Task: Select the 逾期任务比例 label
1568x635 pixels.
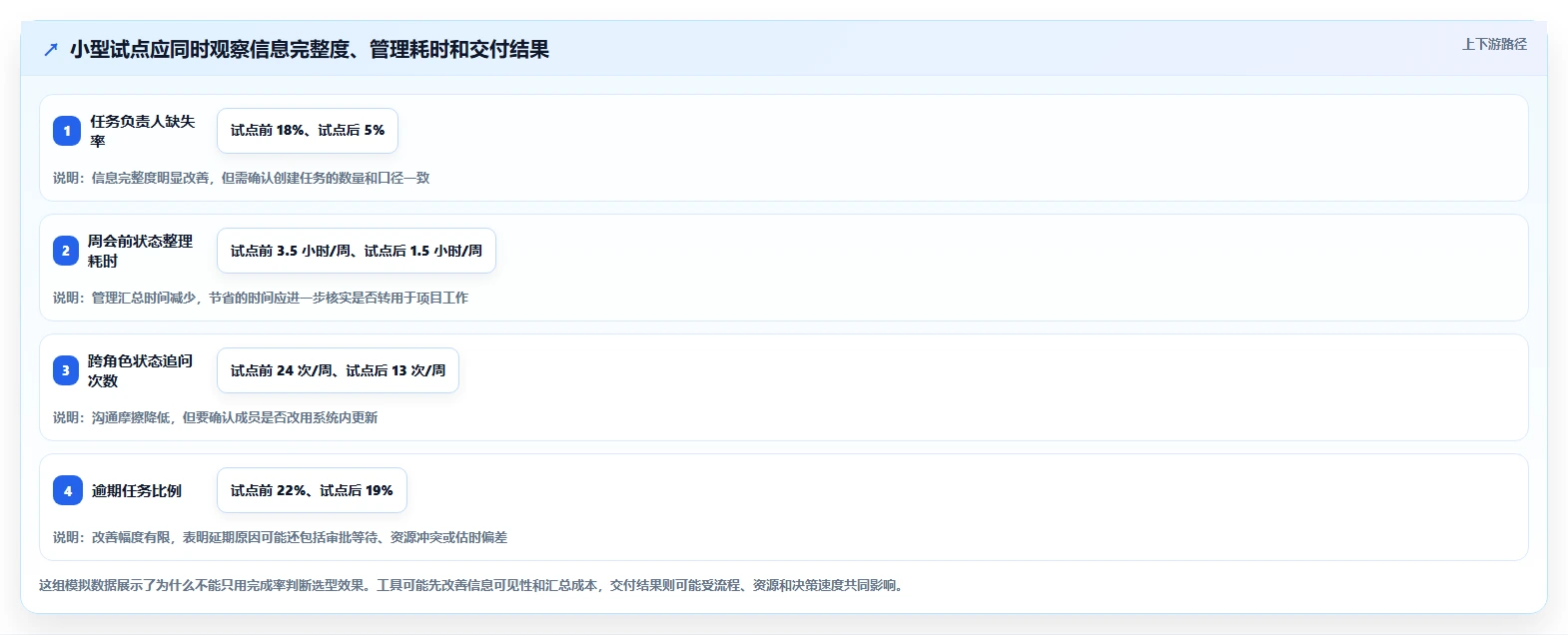Action: pyautogui.click(x=137, y=490)
